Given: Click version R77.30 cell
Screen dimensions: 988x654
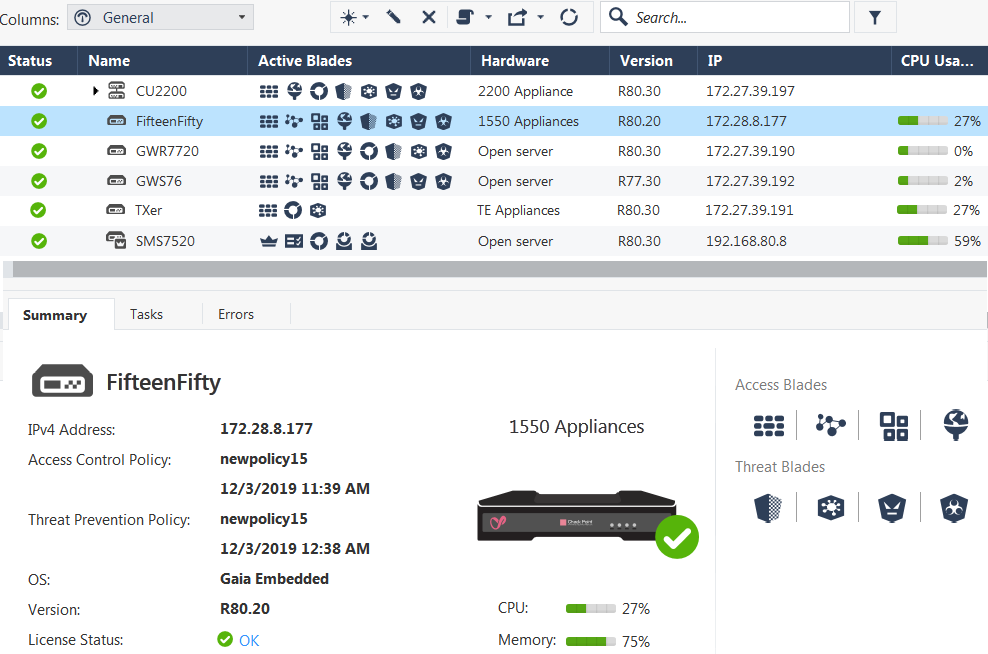Looking at the screenshot, I should pos(639,181).
